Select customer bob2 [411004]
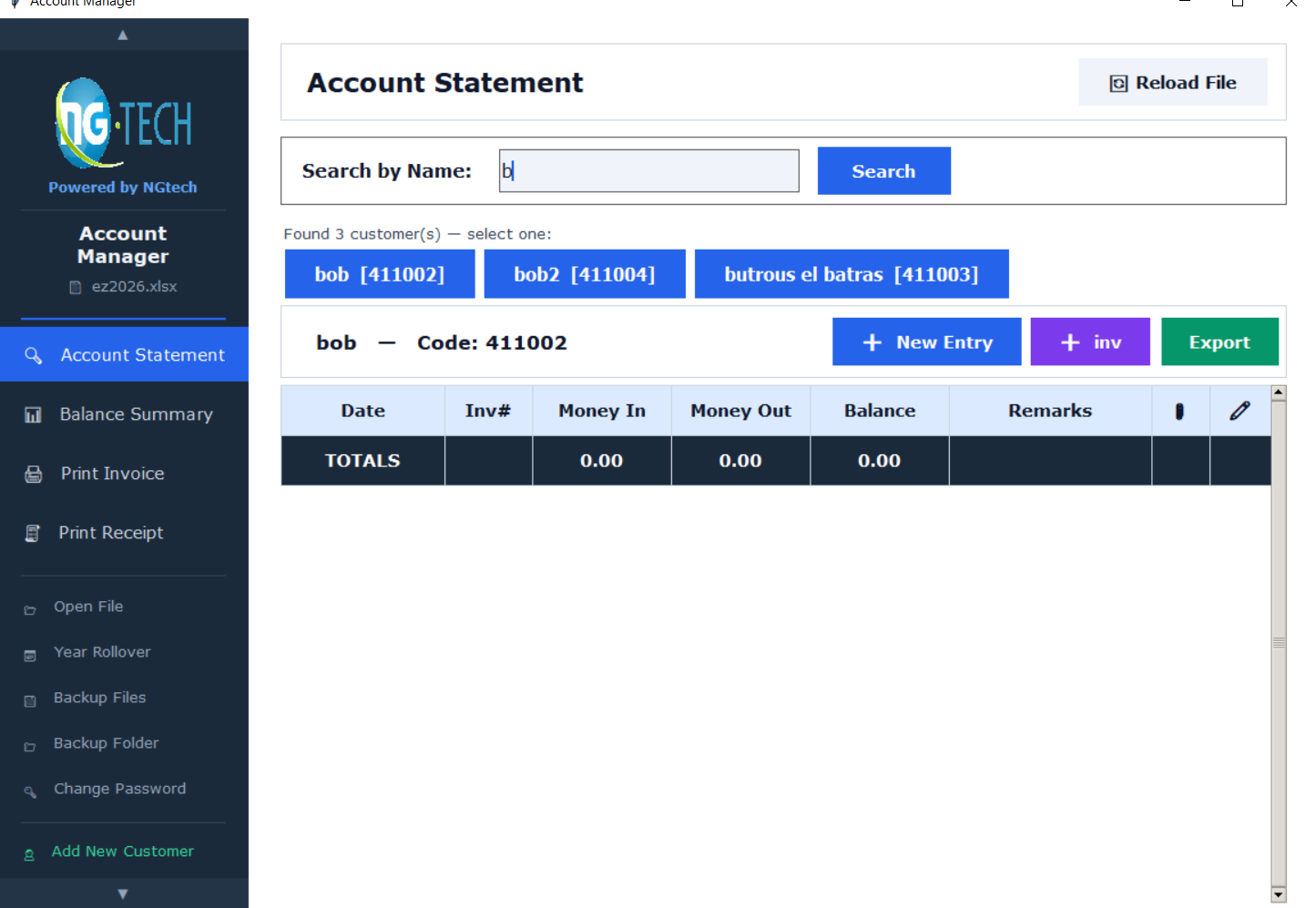This screenshot has height=908, width=1316. pos(584,274)
